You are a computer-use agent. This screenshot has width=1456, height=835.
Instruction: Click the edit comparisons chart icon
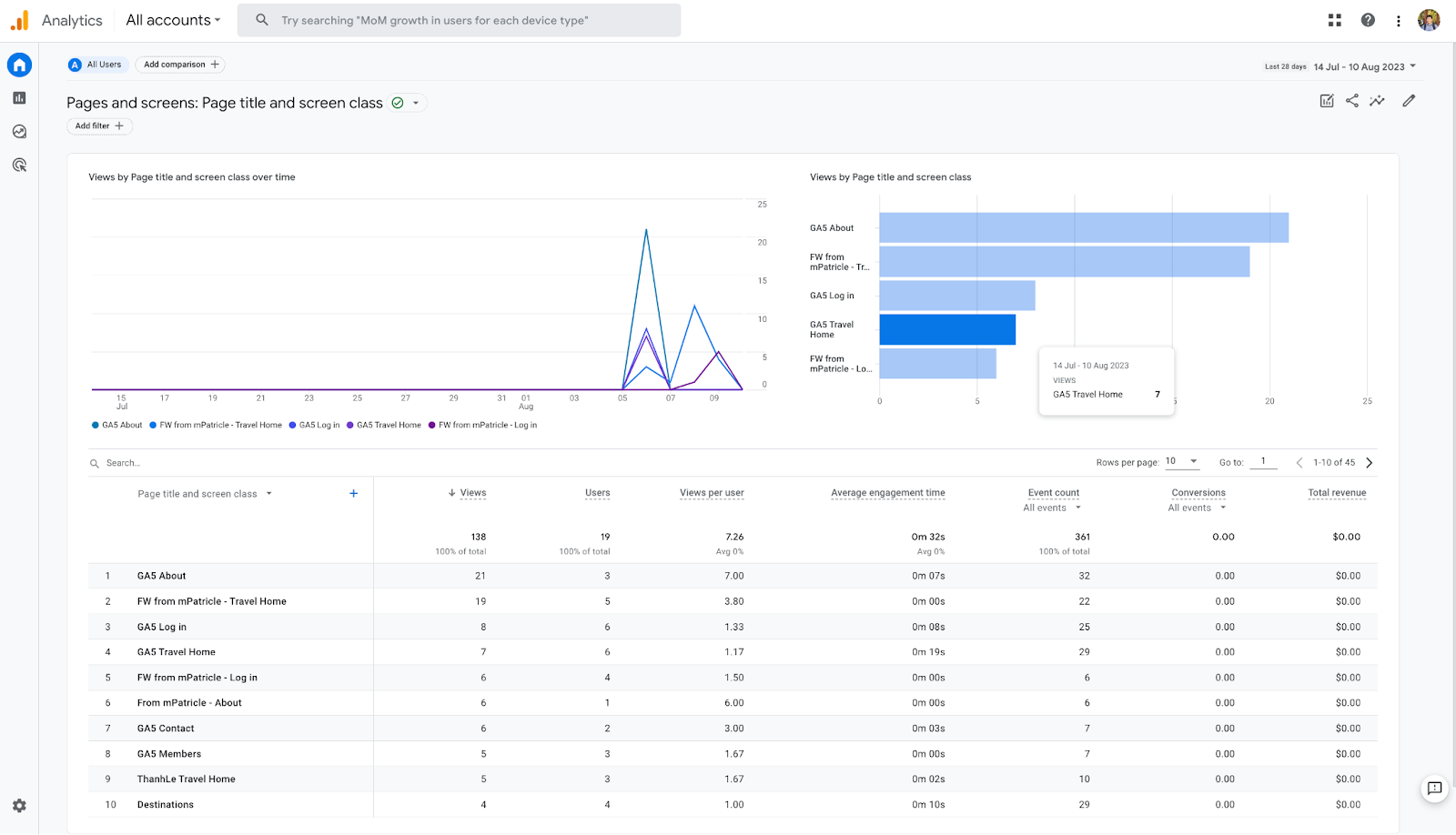tap(1327, 101)
